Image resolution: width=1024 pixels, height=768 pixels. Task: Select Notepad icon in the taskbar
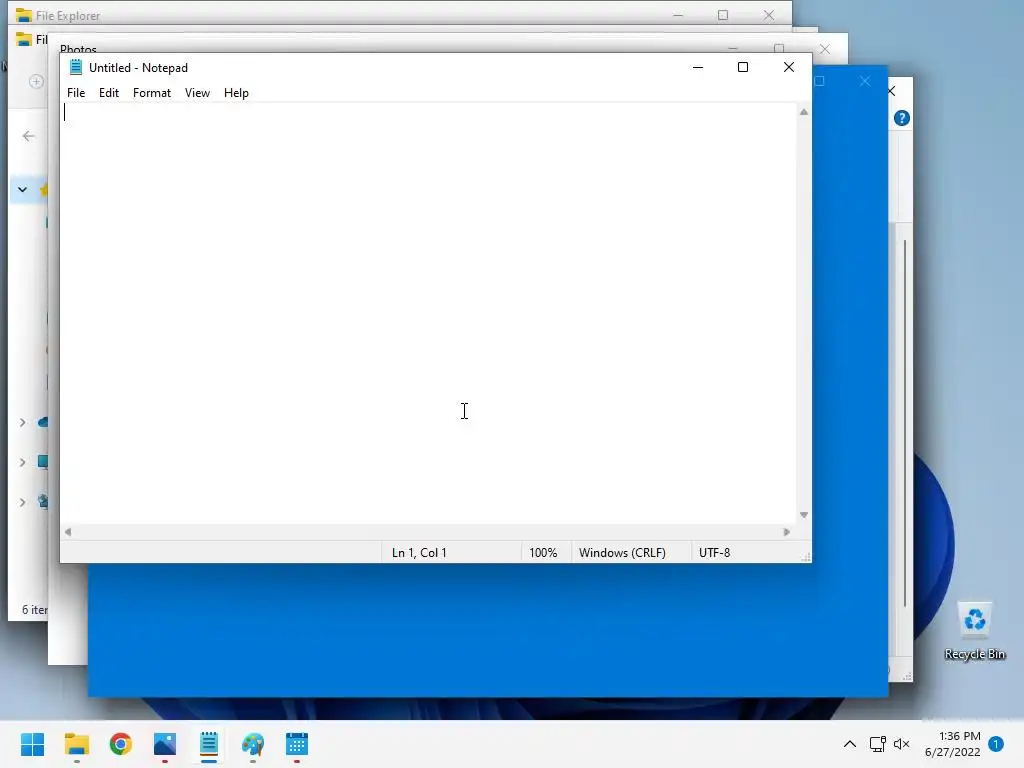click(x=209, y=744)
